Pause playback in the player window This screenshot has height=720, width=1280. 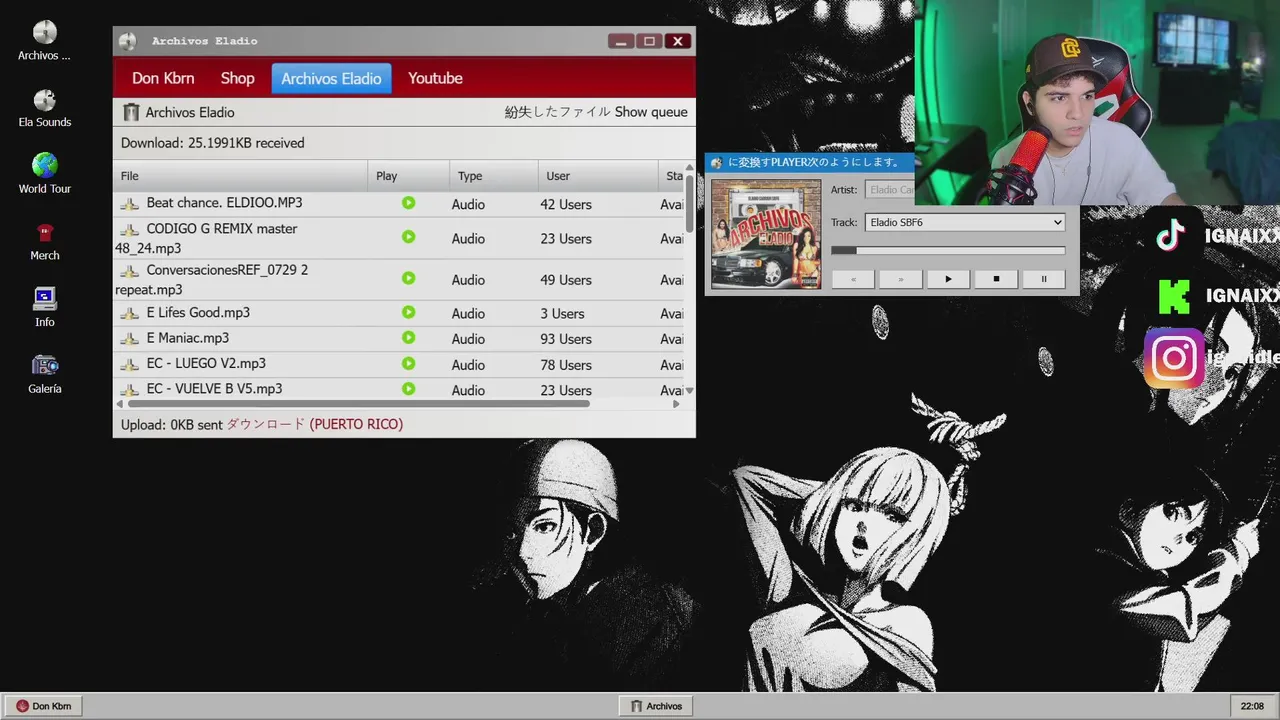1043,279
